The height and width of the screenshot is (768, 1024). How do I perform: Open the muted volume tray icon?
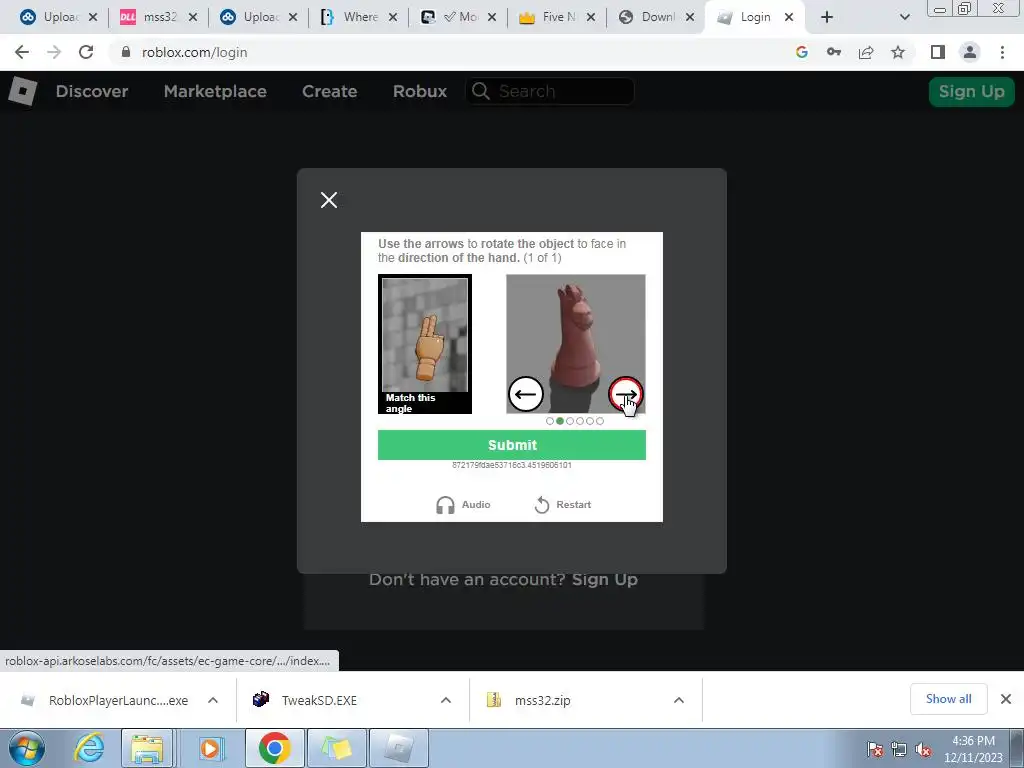pyautogui.click(x=923, y=749)
